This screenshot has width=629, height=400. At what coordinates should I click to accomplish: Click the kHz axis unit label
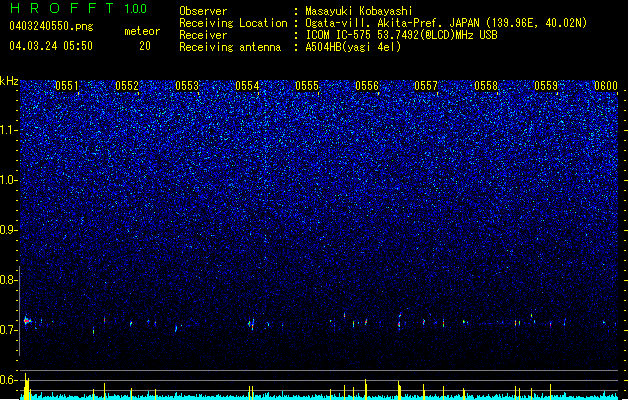pos(9,81)
